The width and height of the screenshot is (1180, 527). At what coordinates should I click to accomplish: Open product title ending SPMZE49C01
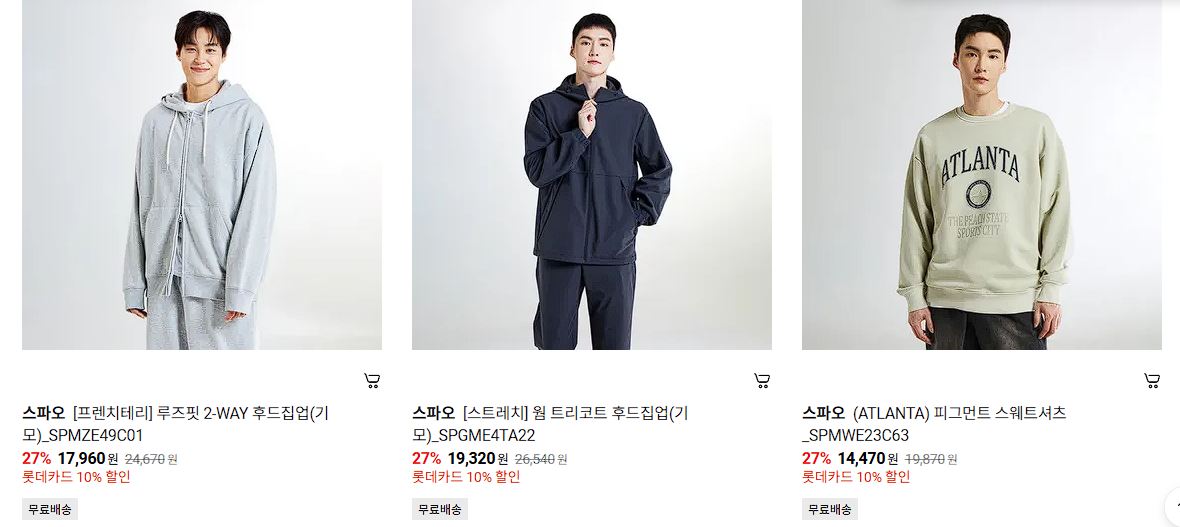click(175, 424)
